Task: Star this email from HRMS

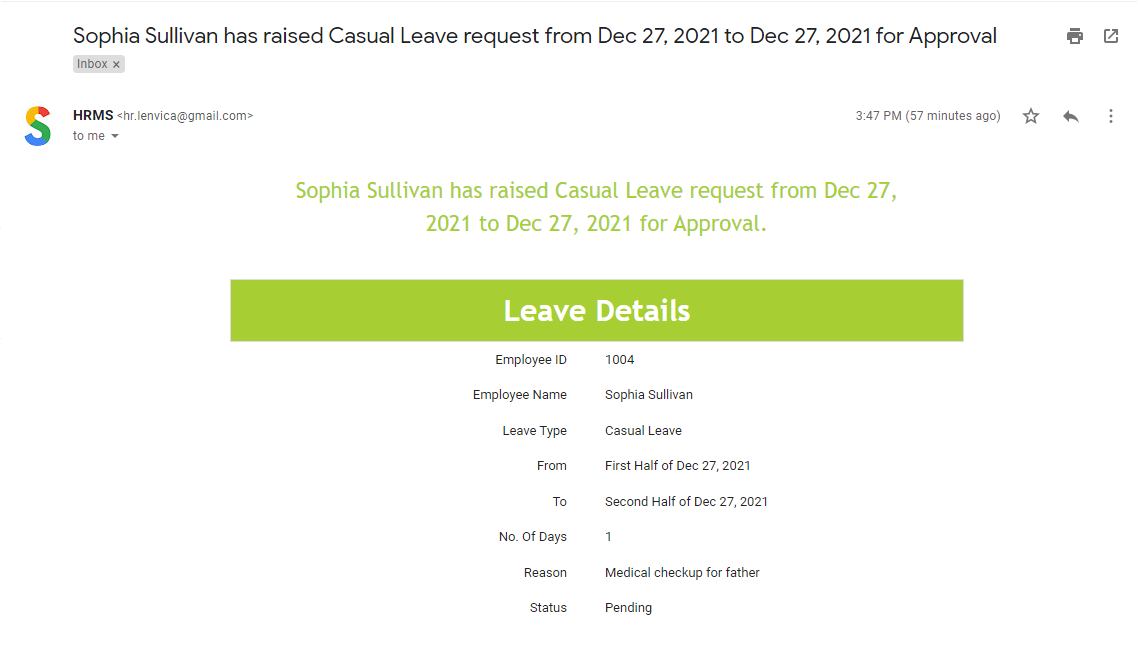Action: click(1031, 116)
